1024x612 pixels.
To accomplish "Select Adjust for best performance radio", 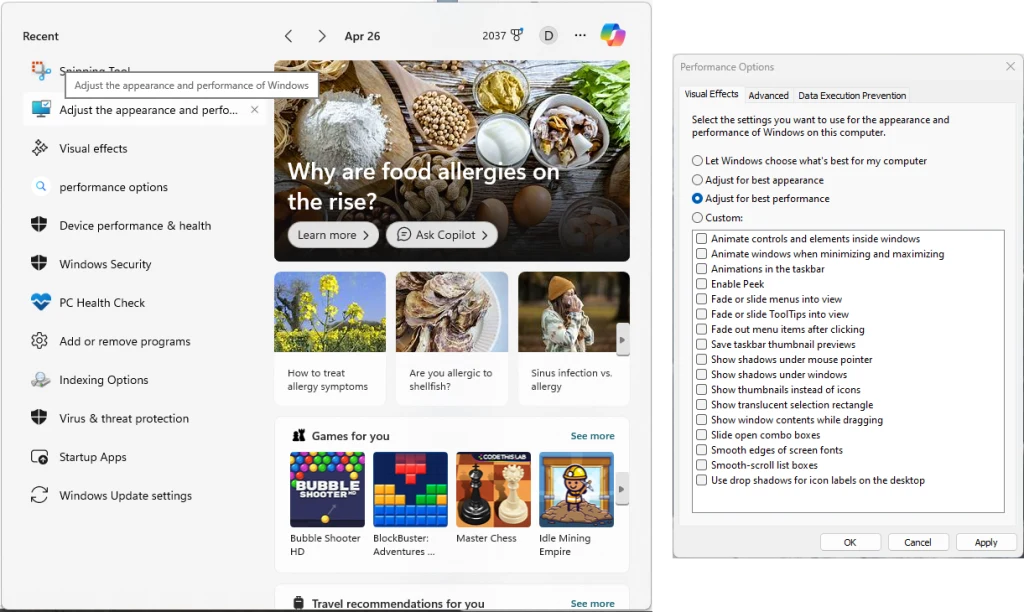I will pos(697,199).
